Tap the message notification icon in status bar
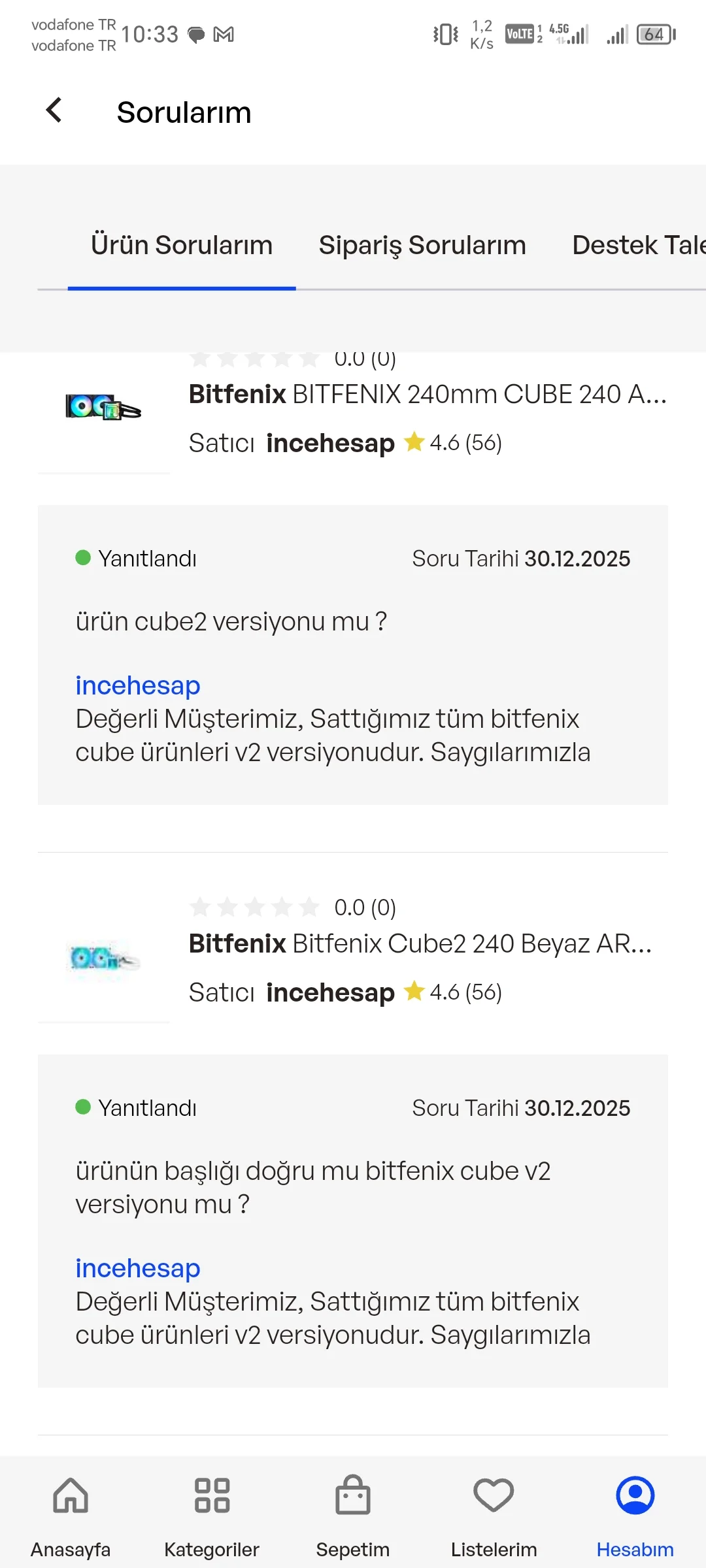 click(196, 35)
